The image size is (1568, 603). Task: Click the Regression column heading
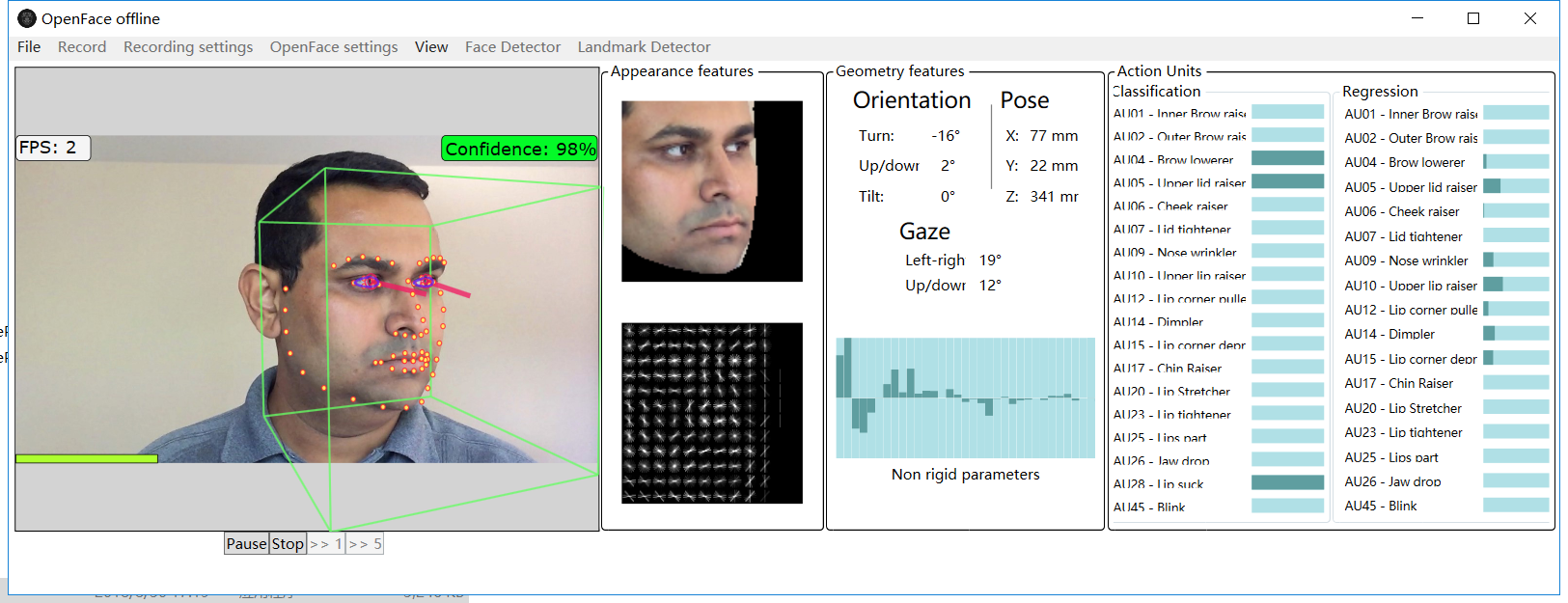click(1380, 92)
